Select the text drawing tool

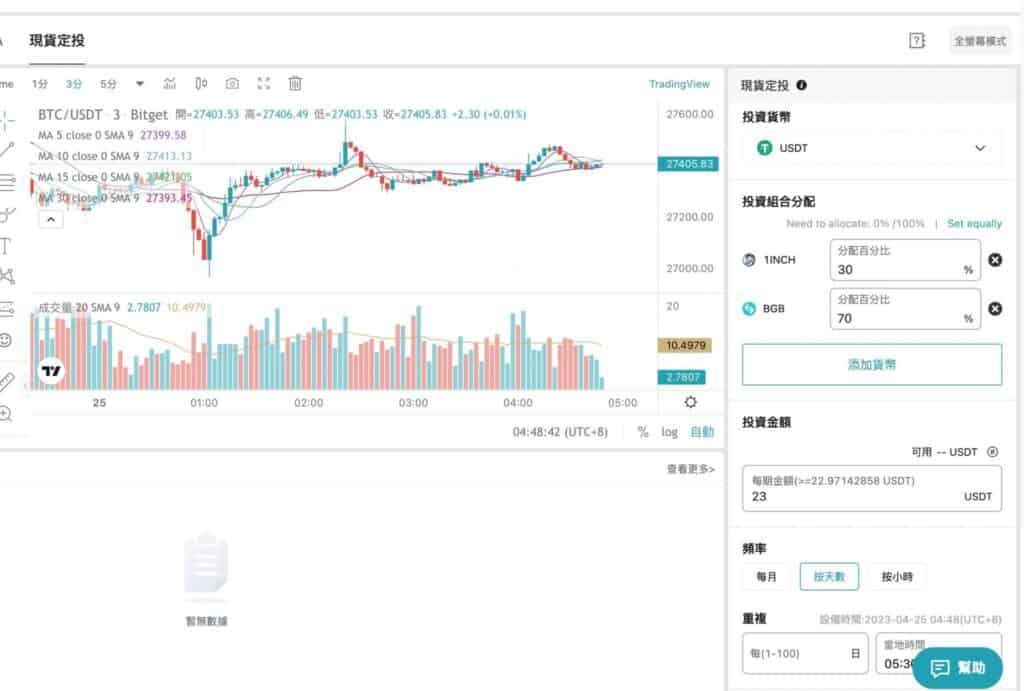click(x=7, y=246)
